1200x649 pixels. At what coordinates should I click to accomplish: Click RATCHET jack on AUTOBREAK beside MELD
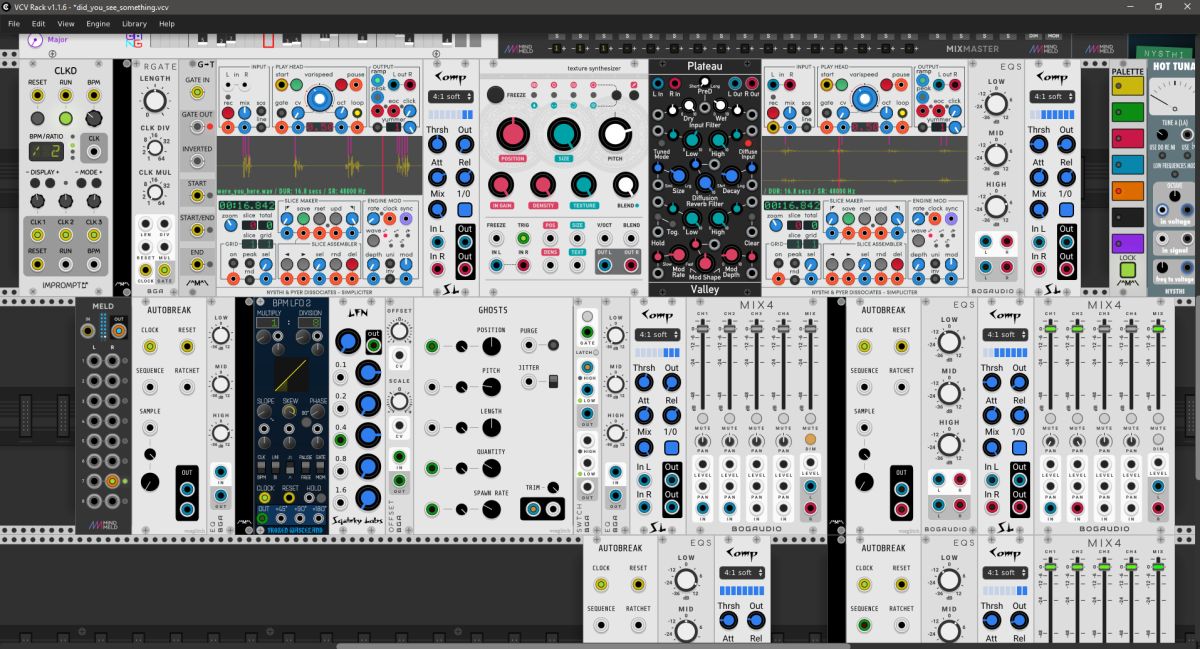coord(187,387)
